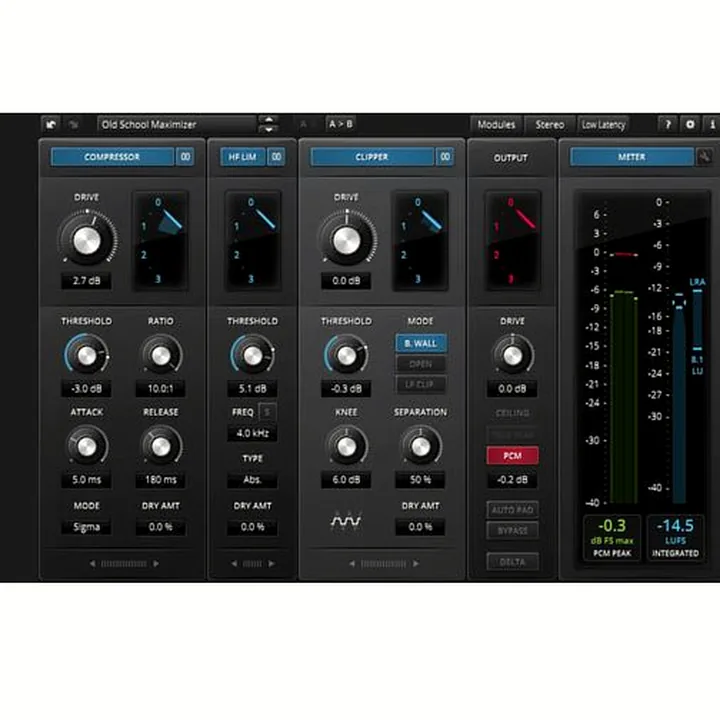This screenshot has height=720, width=720.
Task: Click the Low Latency mode button
Action: coord(603,124)
